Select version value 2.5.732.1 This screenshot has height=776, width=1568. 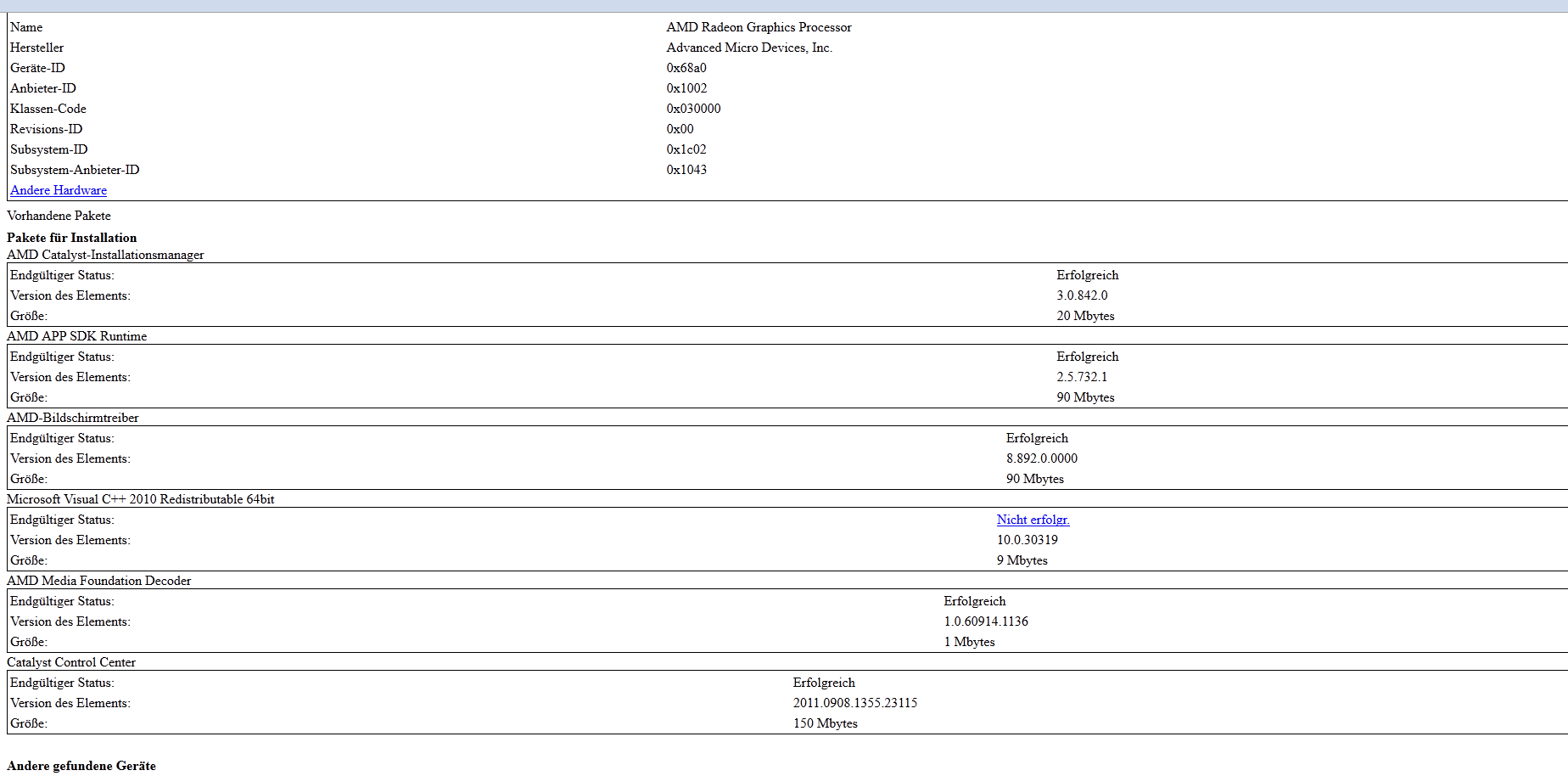click(x=1082, y=377)
